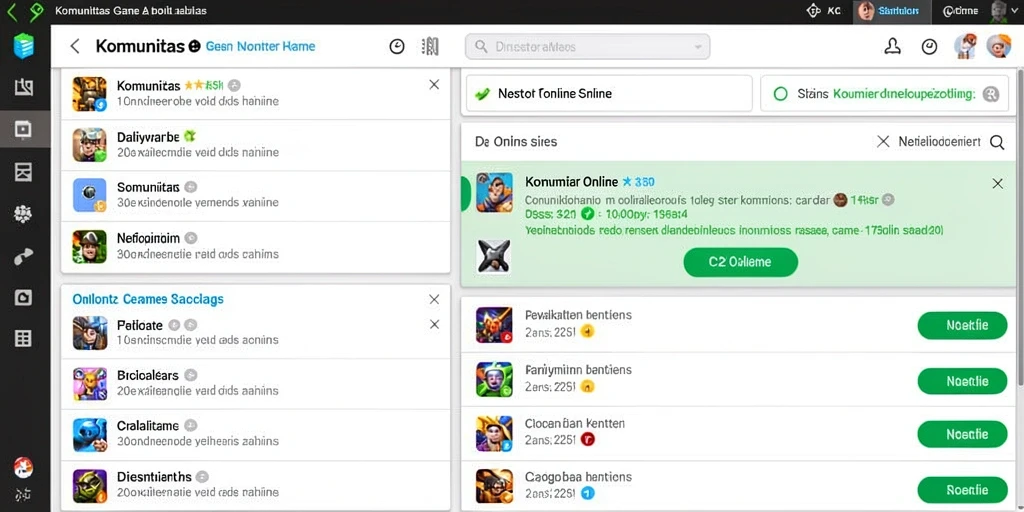Select the highlighted screen icon in sidebar
1024x512 pixels.
coord(24,129)
